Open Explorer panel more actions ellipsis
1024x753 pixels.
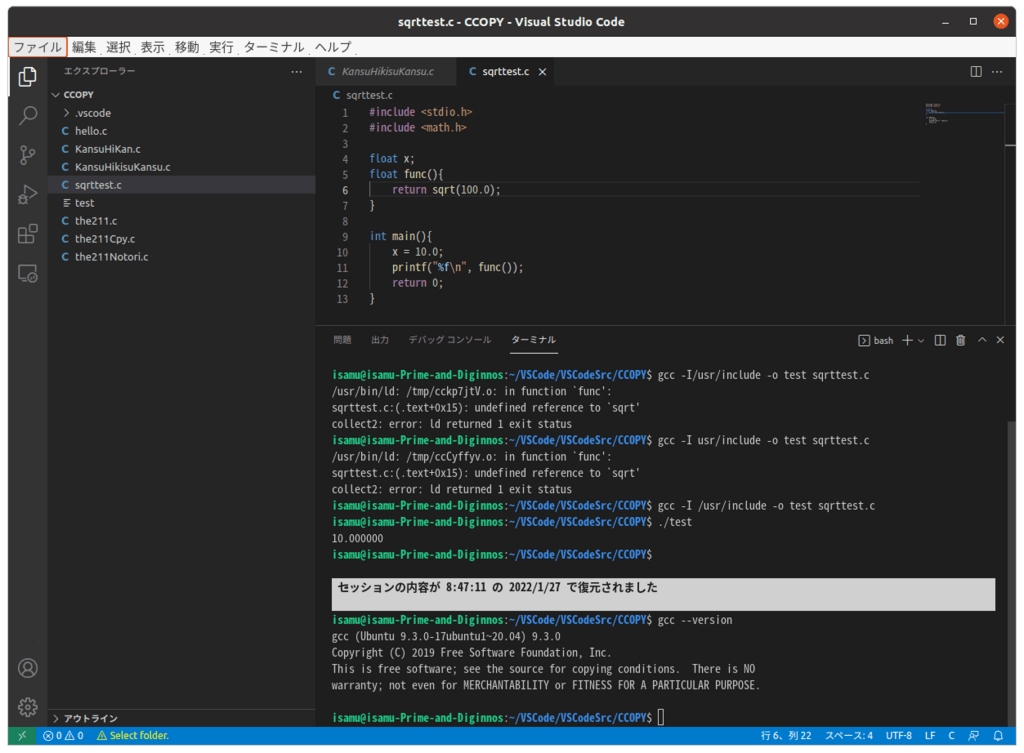tap(296, 71)
